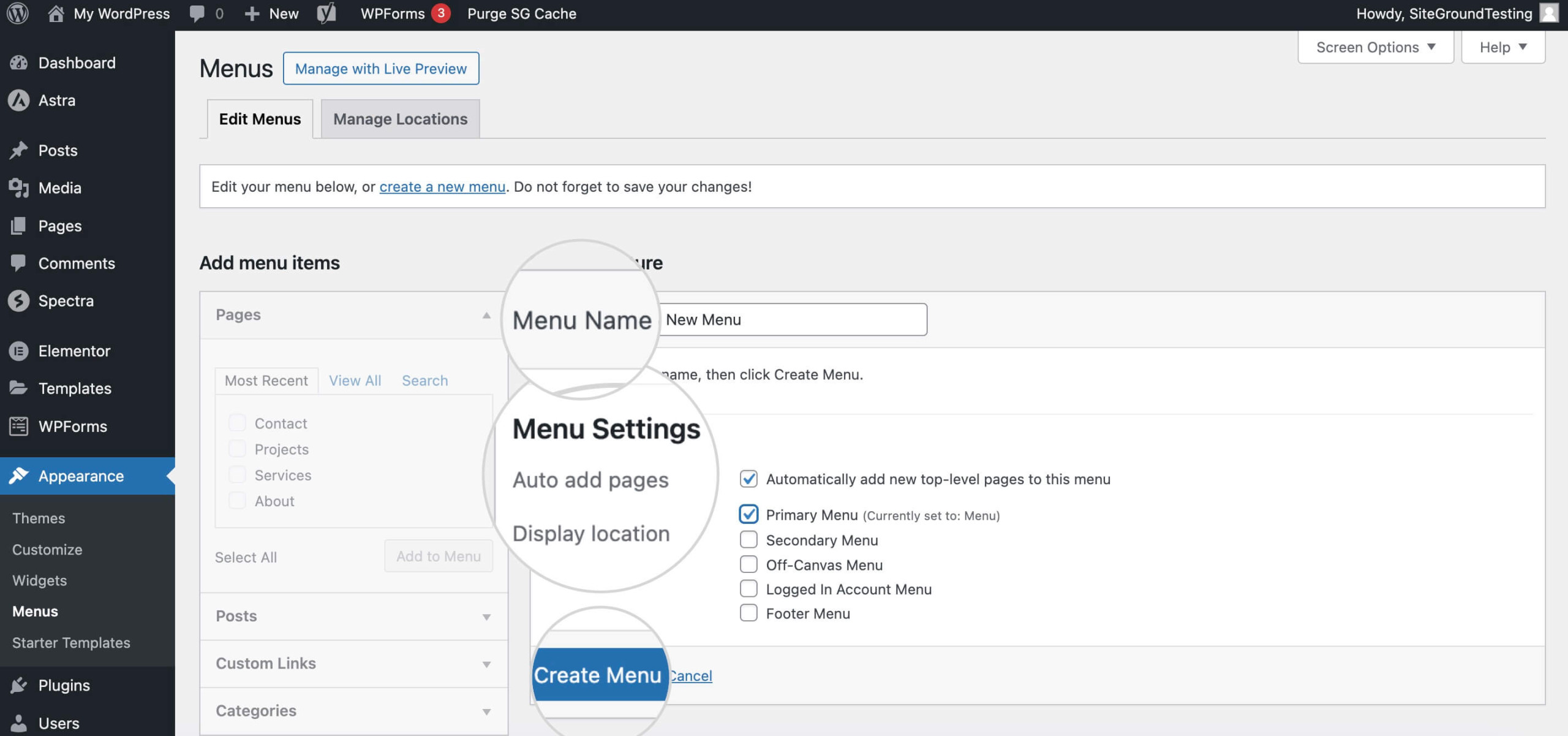Open Menus under Appearance

(35, 612)
